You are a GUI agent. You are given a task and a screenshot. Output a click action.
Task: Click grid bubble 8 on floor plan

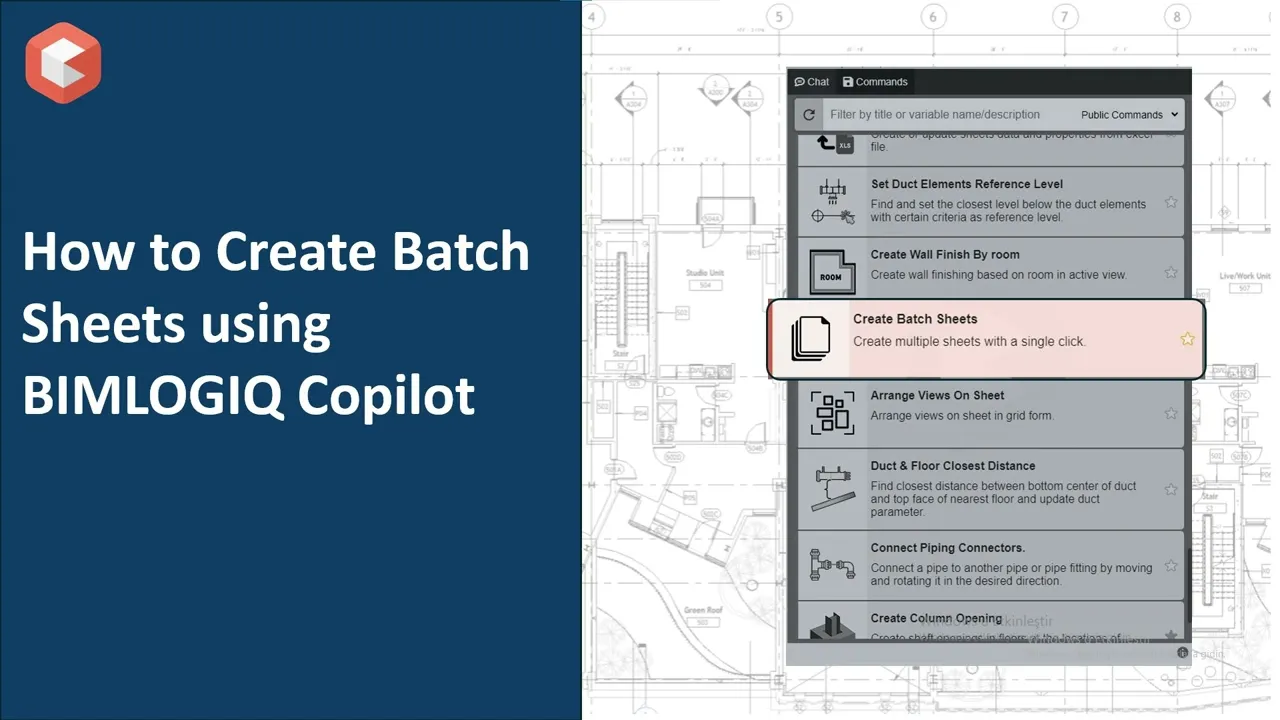tap(1177, 16)
